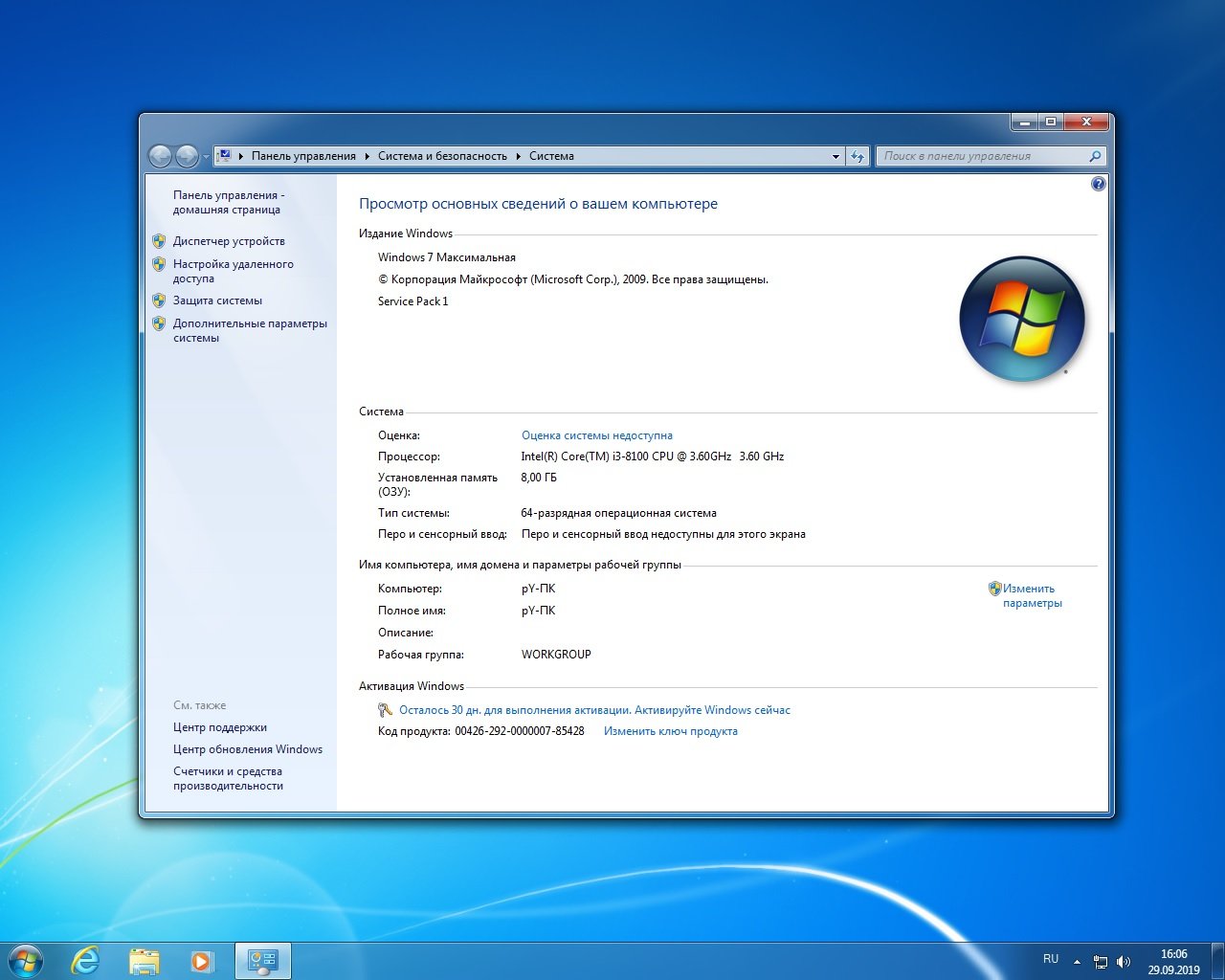
Task: Click the text Windows 7 Максимальная
Action: point(447,257)
